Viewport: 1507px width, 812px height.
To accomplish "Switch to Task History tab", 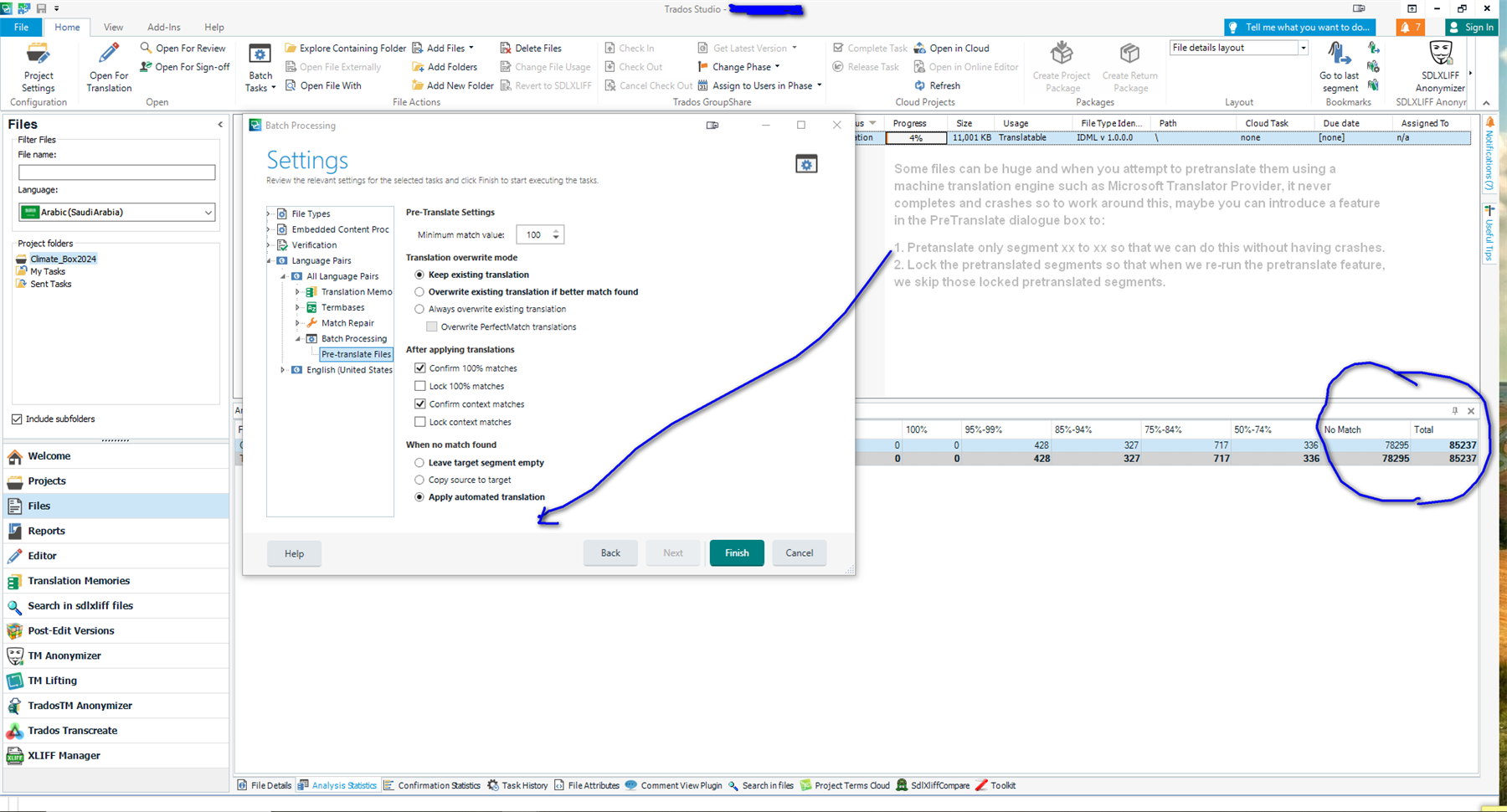I will click(517, 785).
